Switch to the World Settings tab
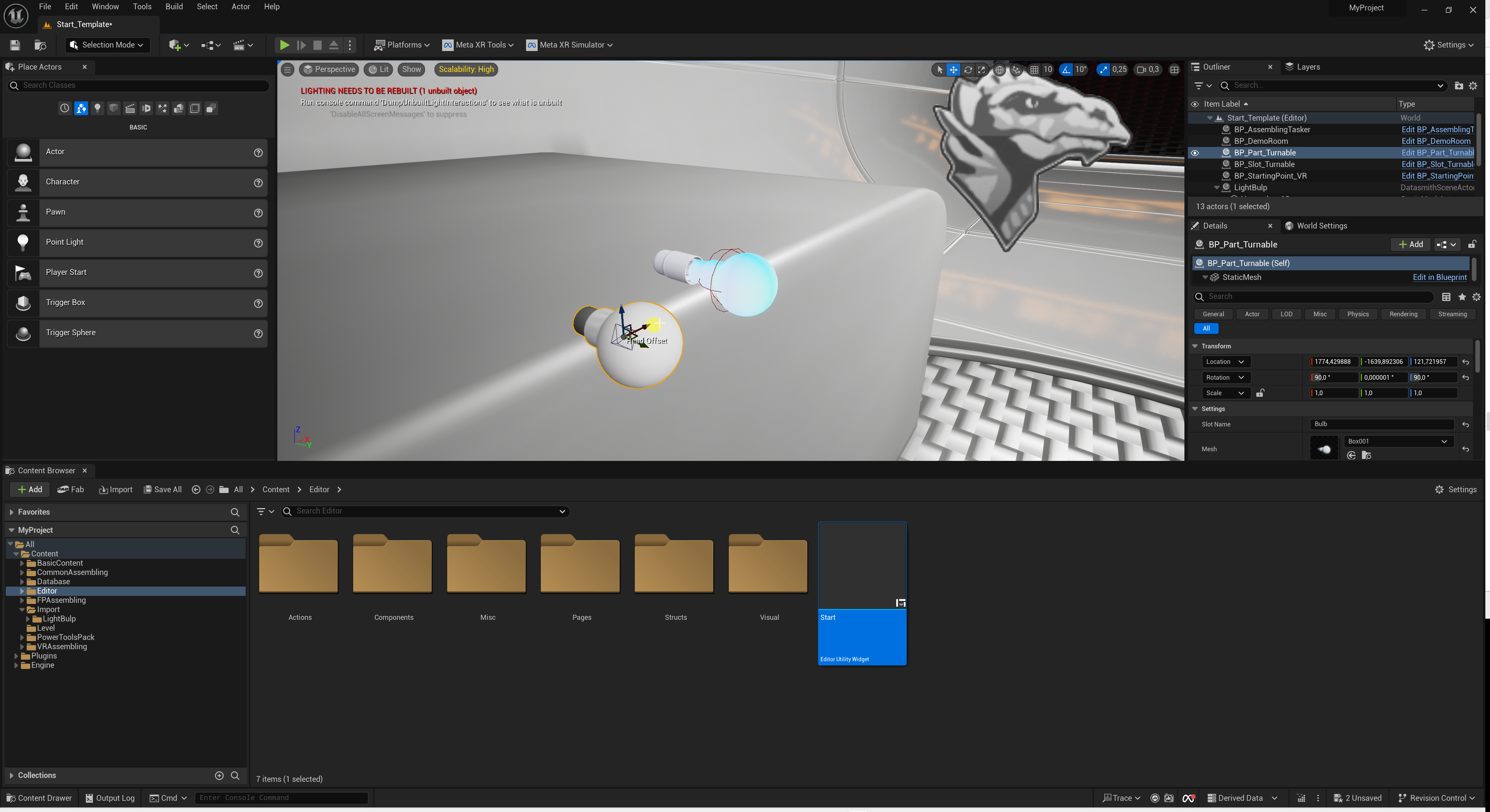 coord(1321,225)
